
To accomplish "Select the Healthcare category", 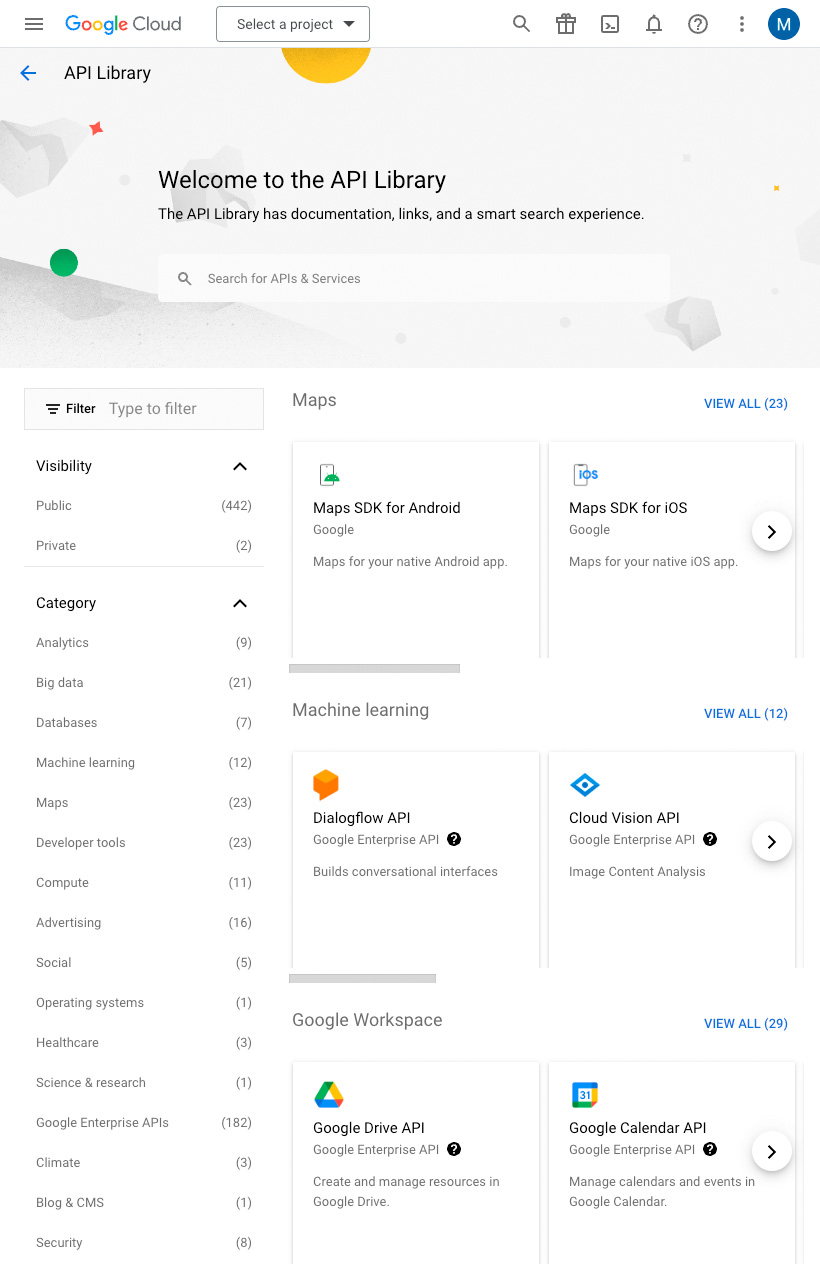I will click(144, 1043).
